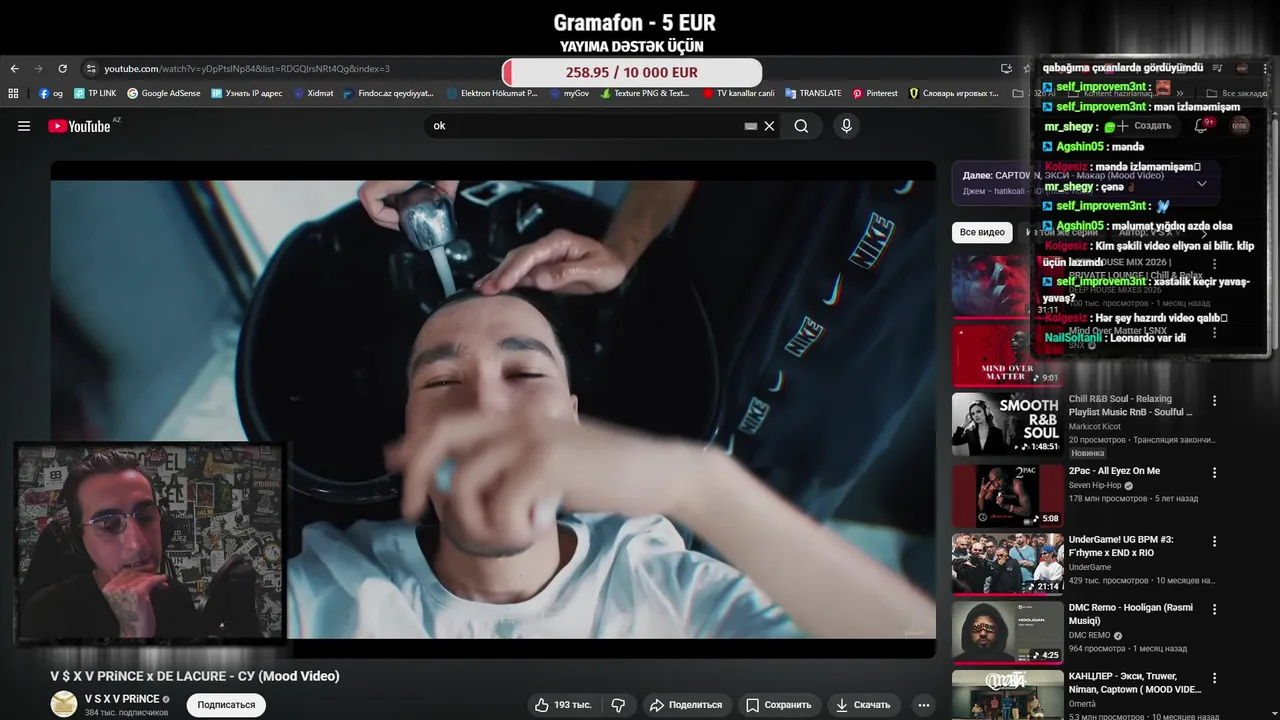Open the V $ X V PRiNCE channel avatar
Viewport: 1280px width, 720px height.
pos(64,704)
